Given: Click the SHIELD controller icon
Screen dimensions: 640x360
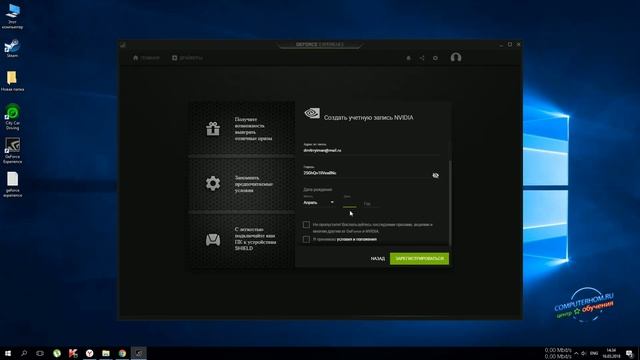Looking at the screenshot, I should [x=213, y=240].
